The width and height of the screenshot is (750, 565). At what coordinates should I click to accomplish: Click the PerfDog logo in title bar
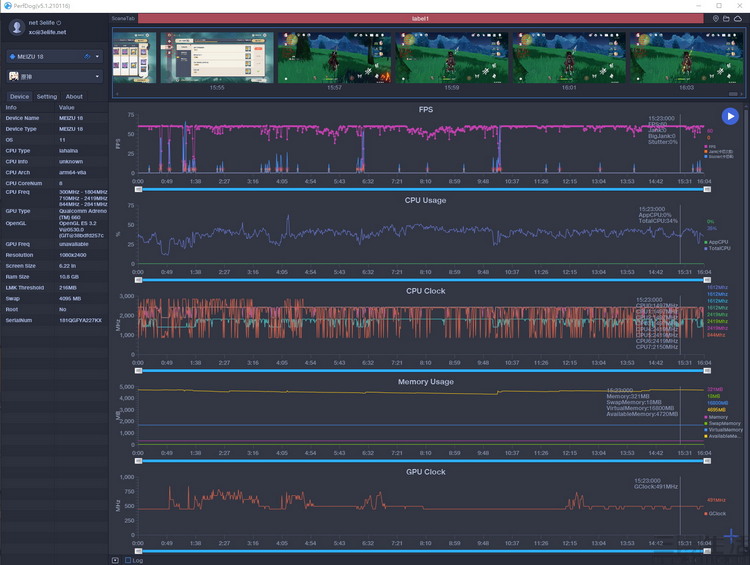(6, 5)
